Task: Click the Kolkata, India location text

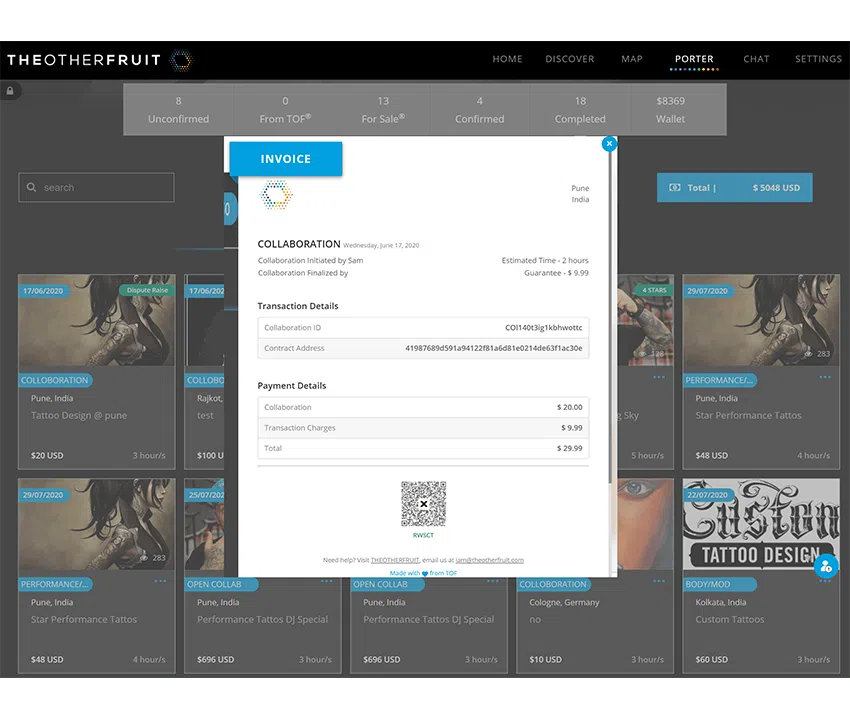Action: [x=721, y=602]
